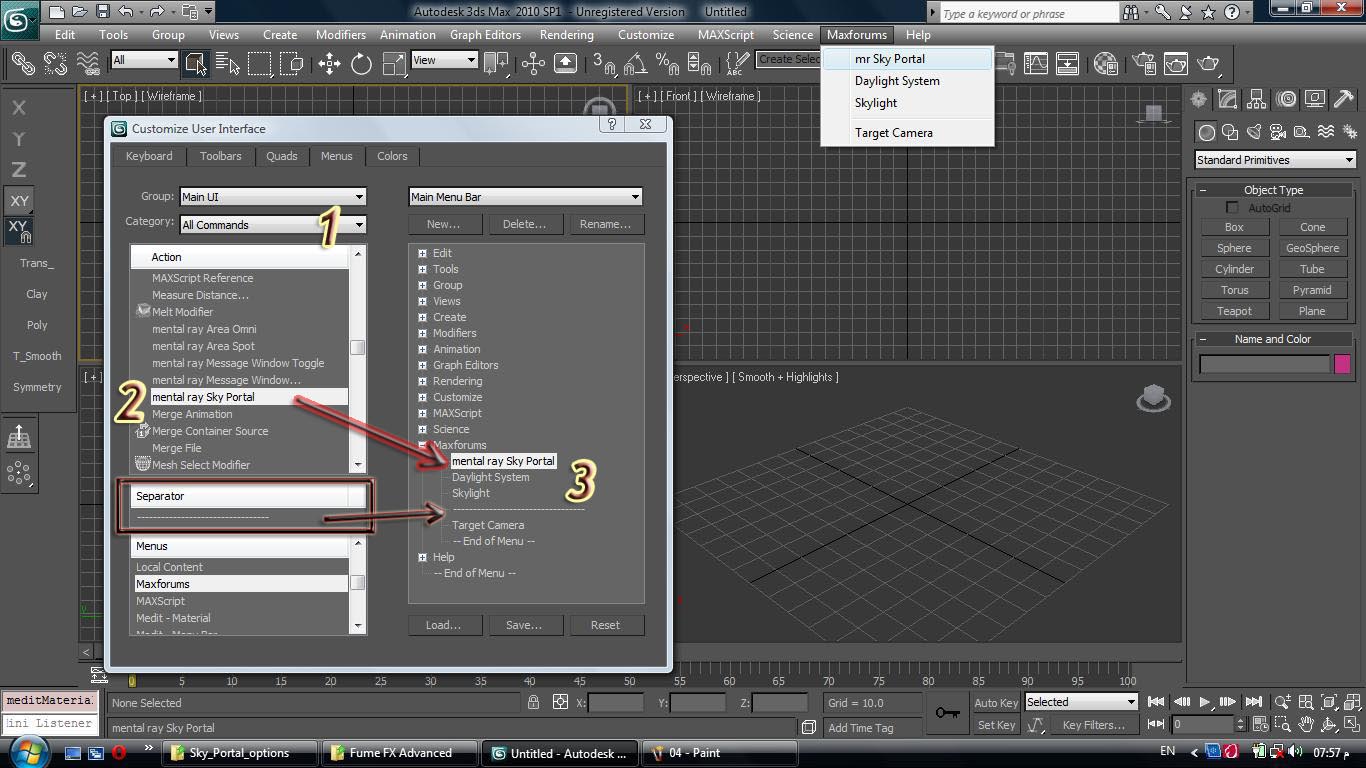The height and width of the screenshot is (768, 1366).
Task: Toggle the AutoGrid checkbox
Action: (1232, 208)
